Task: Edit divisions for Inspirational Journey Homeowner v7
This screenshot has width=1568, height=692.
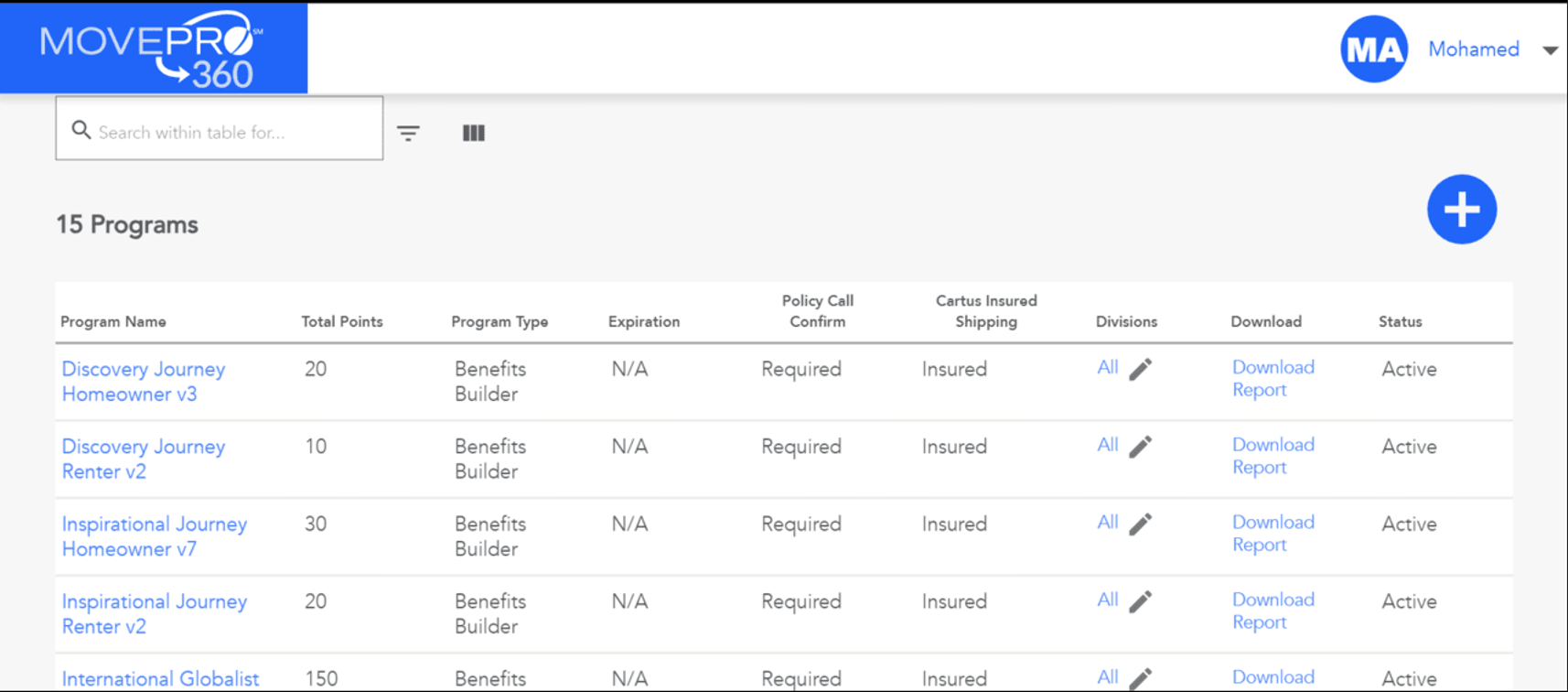Action: [1140, 524]
